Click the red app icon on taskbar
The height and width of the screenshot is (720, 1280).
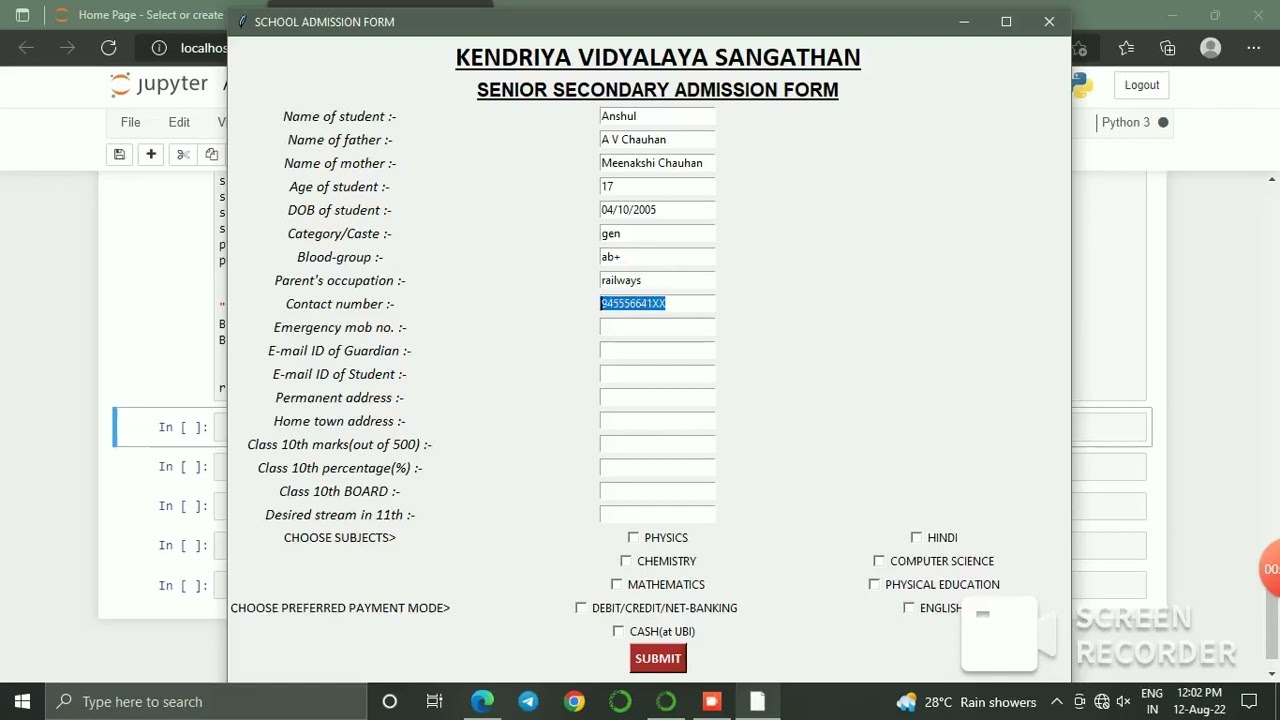(x=712, y=702)
